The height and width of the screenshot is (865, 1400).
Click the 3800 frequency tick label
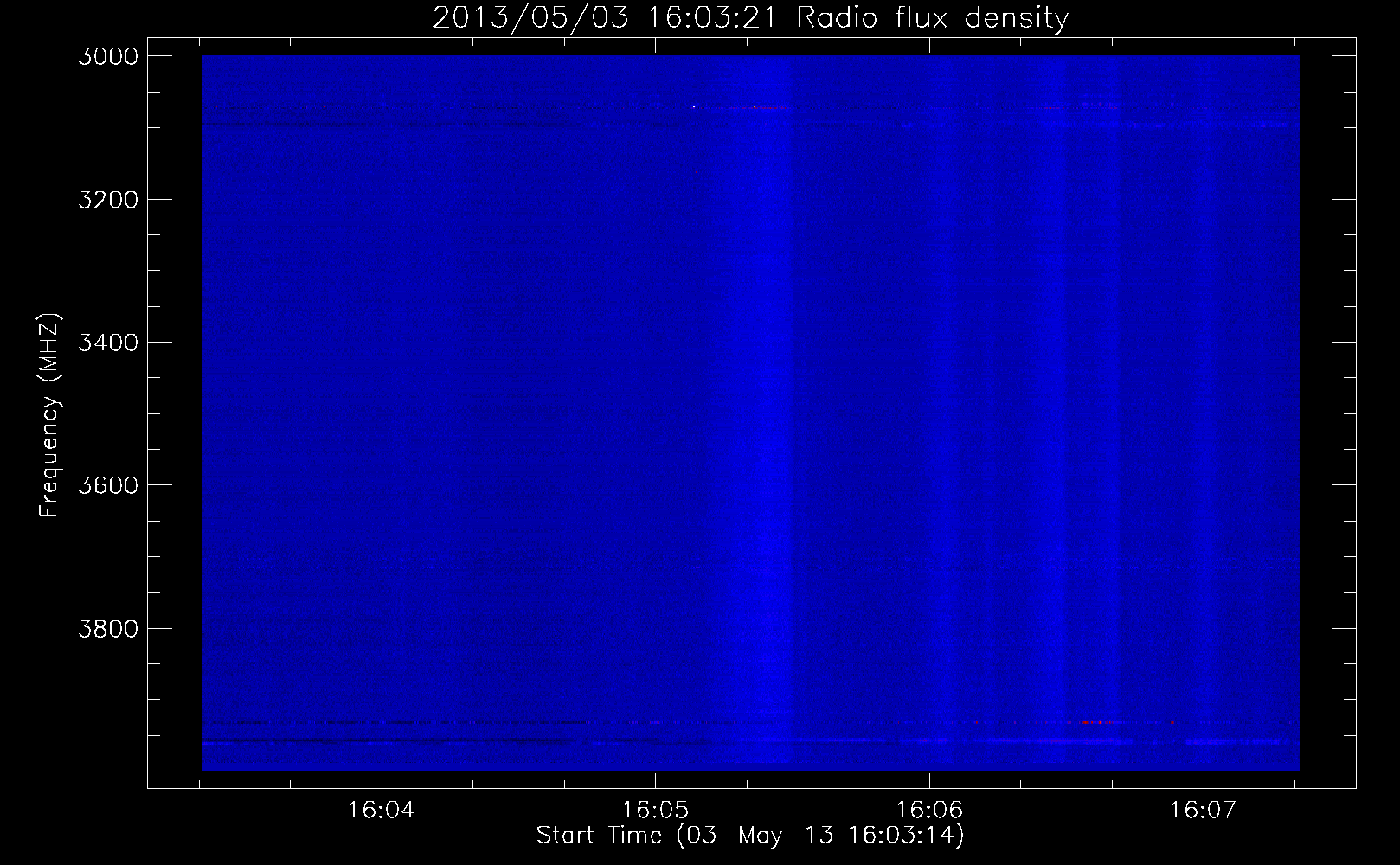[108, 628]
